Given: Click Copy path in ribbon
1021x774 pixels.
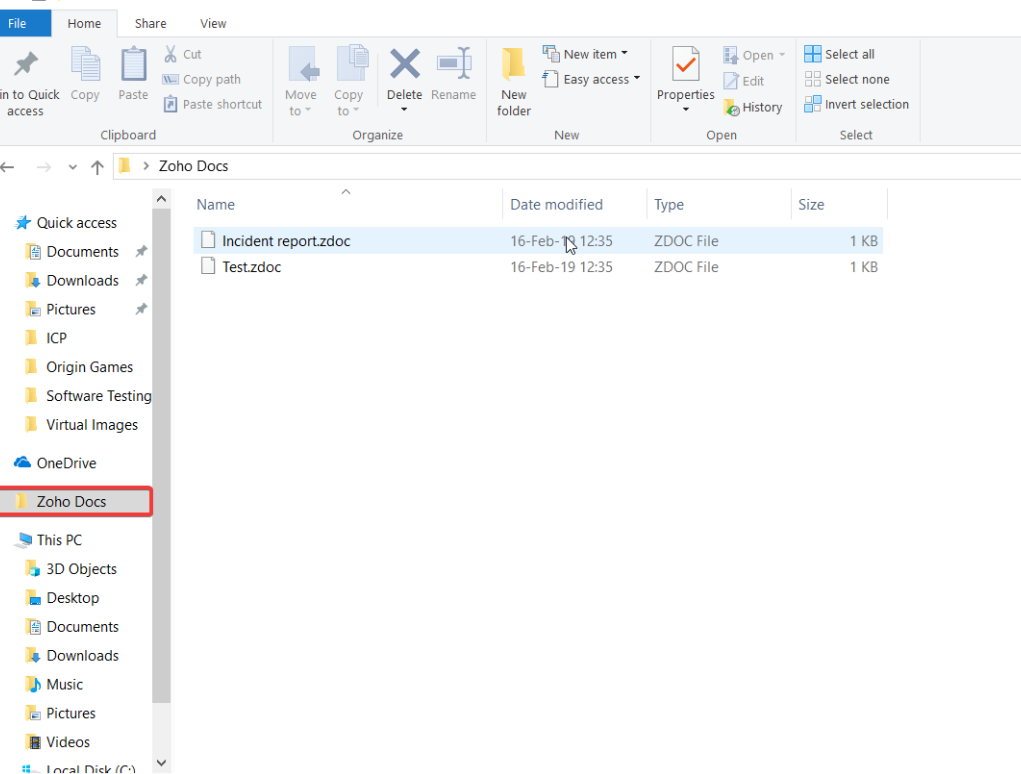Looking at the screenshot, I should 201,79.
